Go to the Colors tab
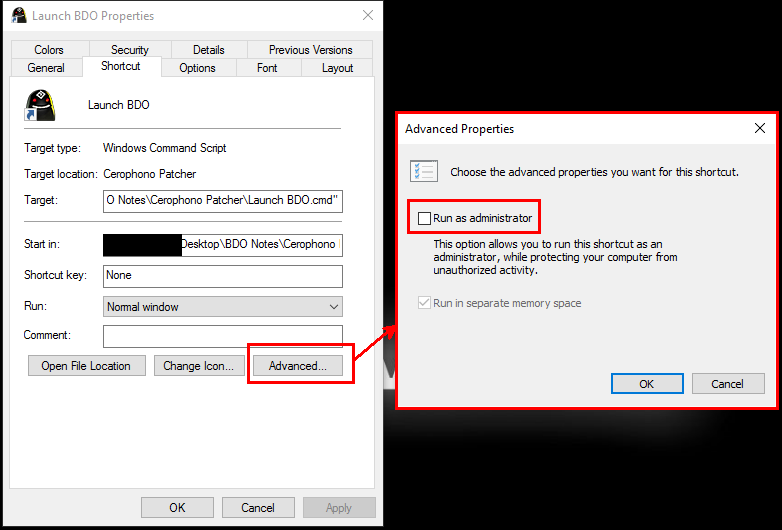This screenshot has height=530, width=782. click(x=49, y=50)
